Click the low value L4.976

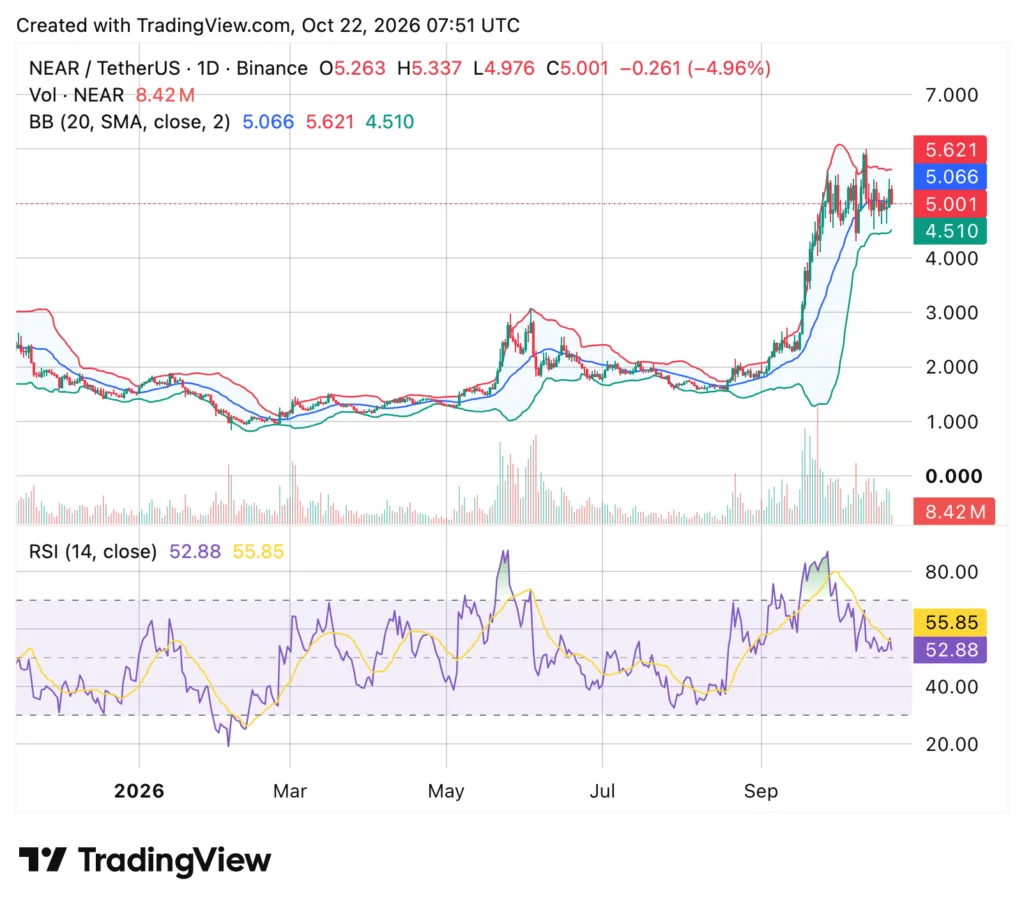pyautogui.click(x=504, y=68)
